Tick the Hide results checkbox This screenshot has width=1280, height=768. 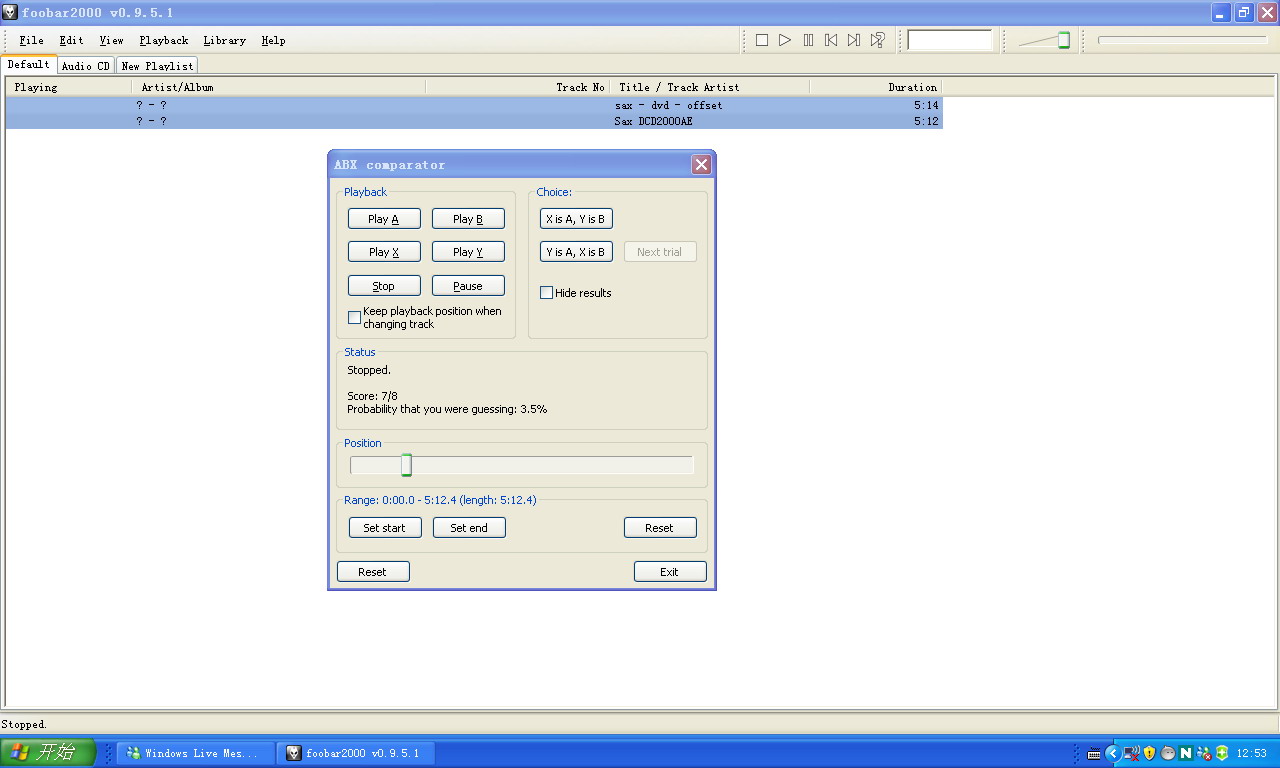547,293
